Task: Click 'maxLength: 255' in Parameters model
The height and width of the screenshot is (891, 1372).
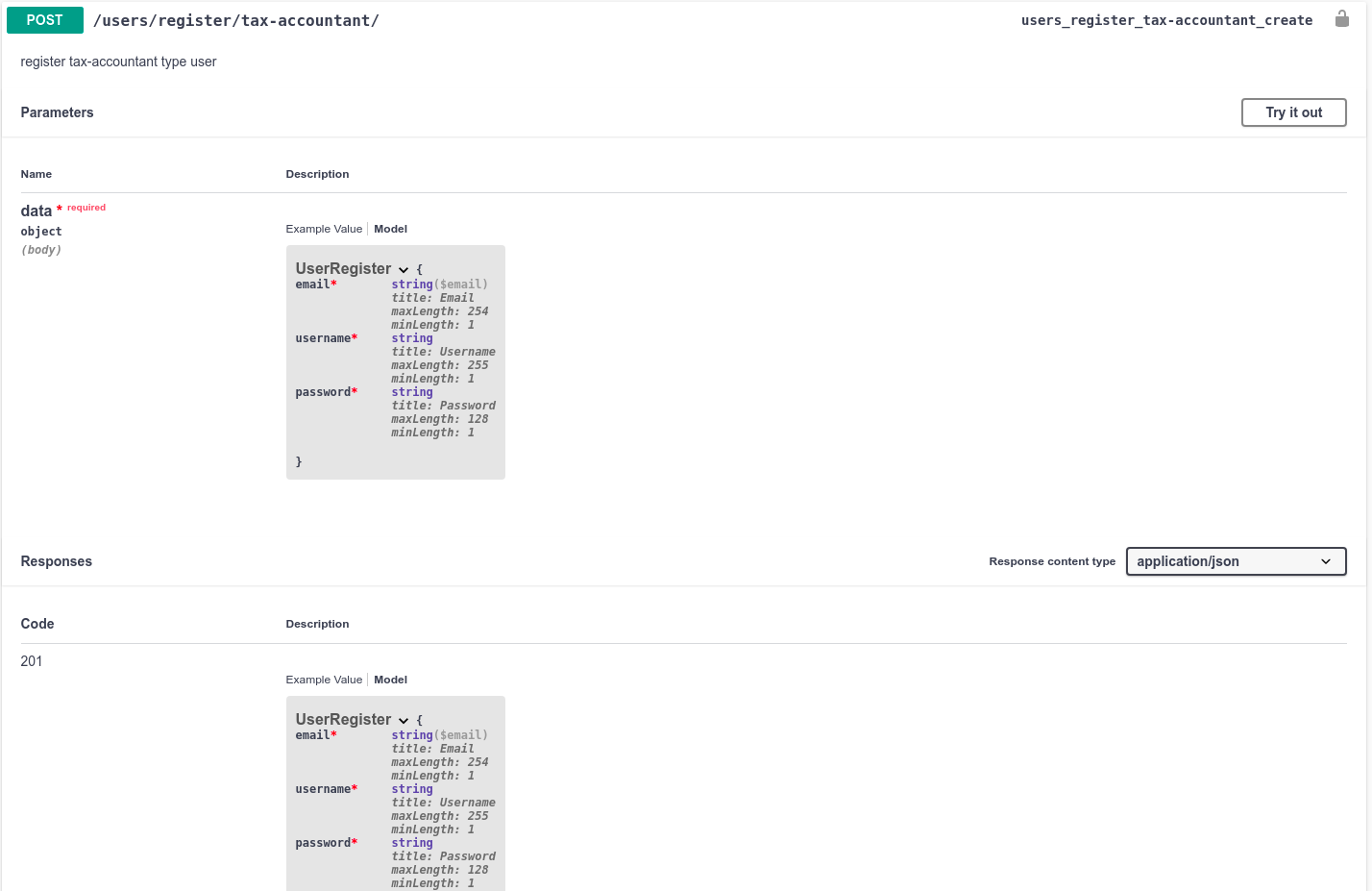Action: [x=440, y=365]
